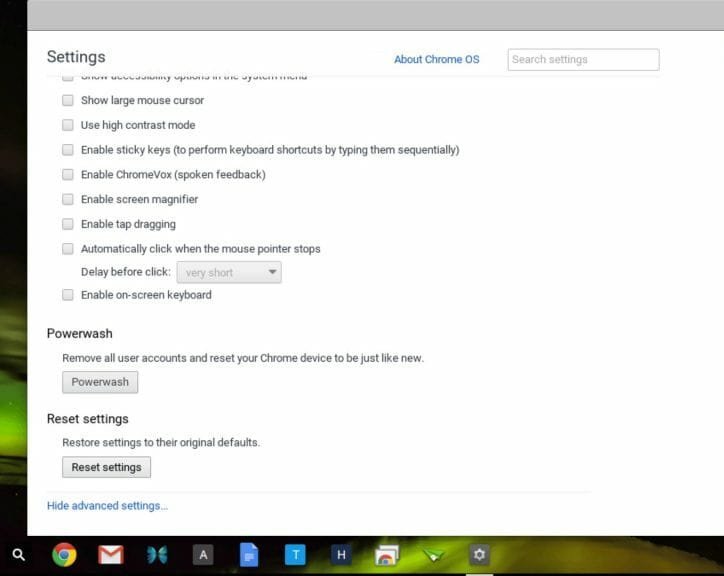Click the Search settings input field
This screenshot has height=576, width=724.
click(583, 59)
